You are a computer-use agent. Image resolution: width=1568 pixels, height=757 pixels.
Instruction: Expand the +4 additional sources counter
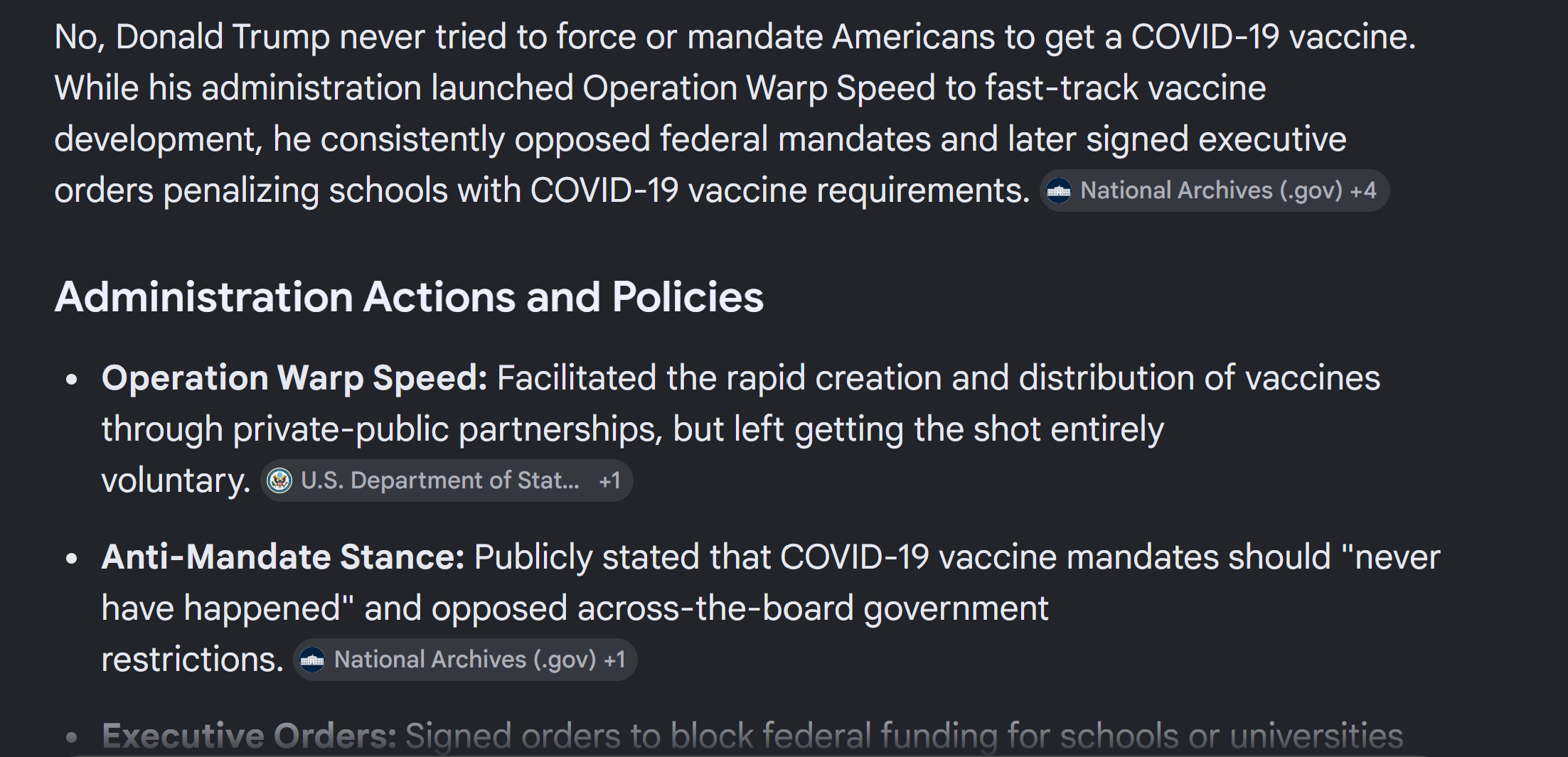pos(1363,190)
